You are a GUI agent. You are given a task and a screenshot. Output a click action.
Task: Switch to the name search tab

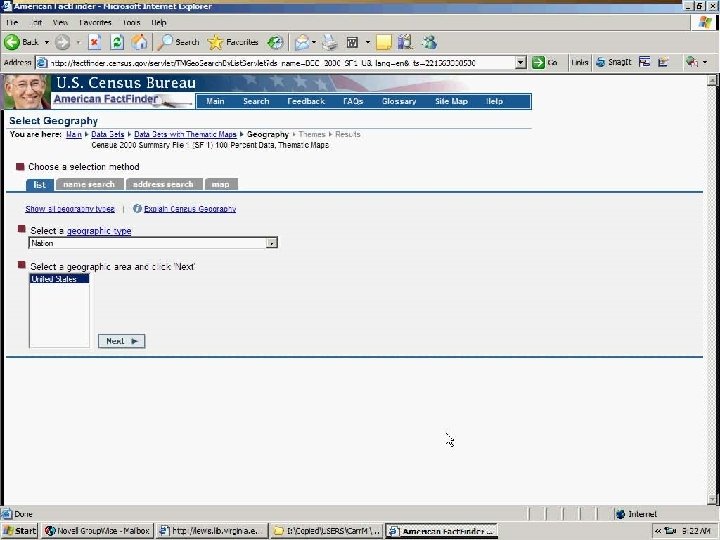click(x=90, y=184)
